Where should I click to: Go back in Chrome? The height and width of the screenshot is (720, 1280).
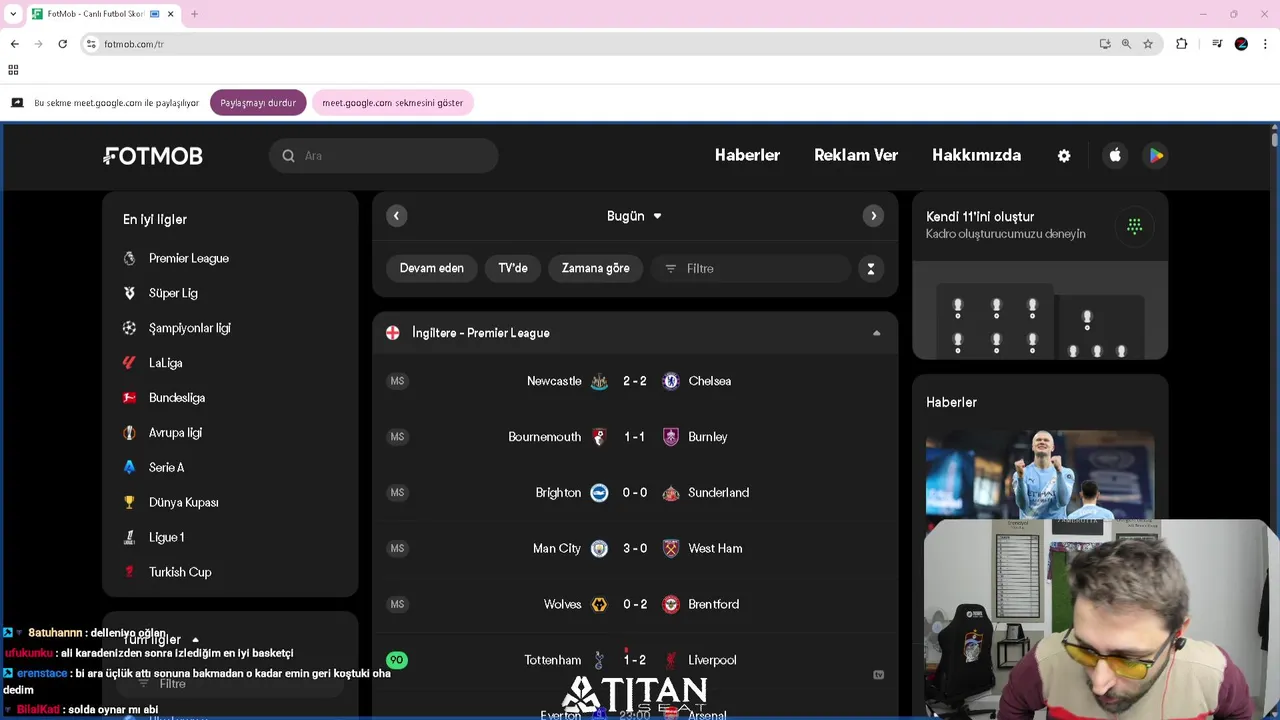(14, 44)
